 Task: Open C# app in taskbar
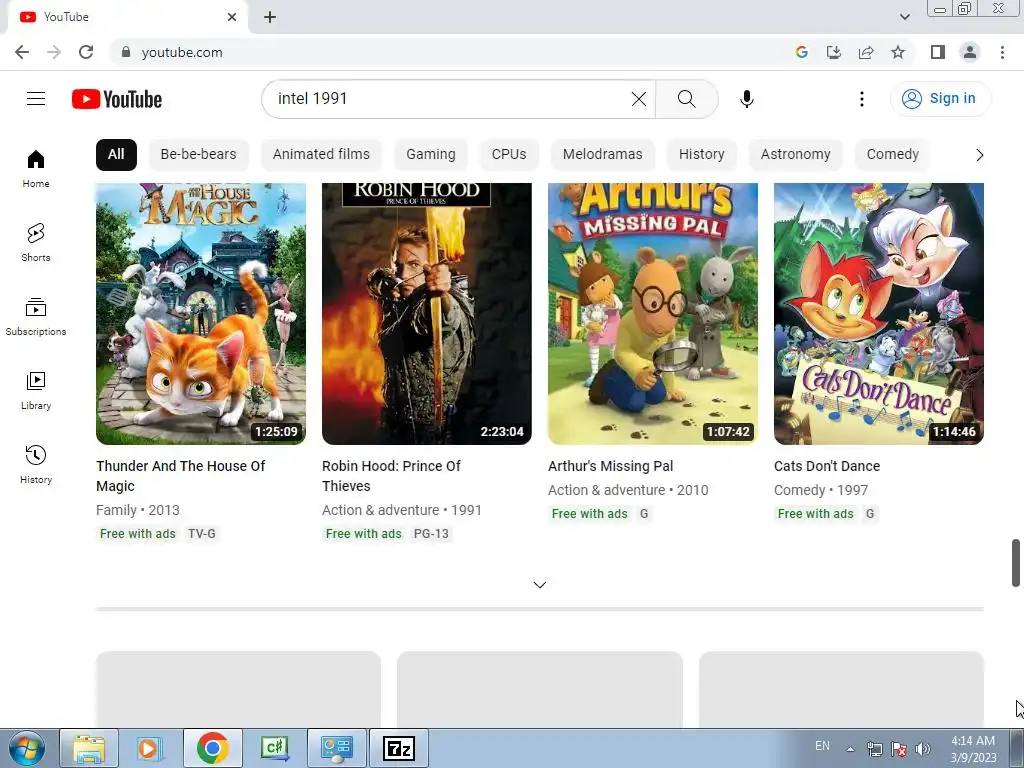pos(275,748)
